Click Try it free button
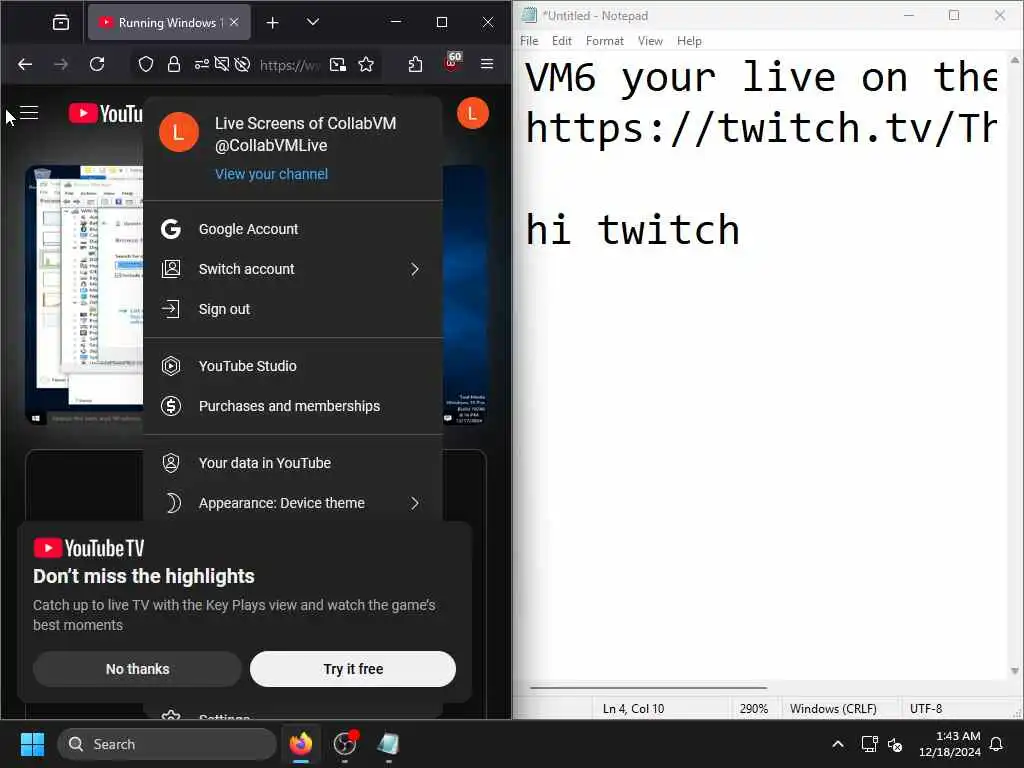1024x768 pixels. [353, 669]
